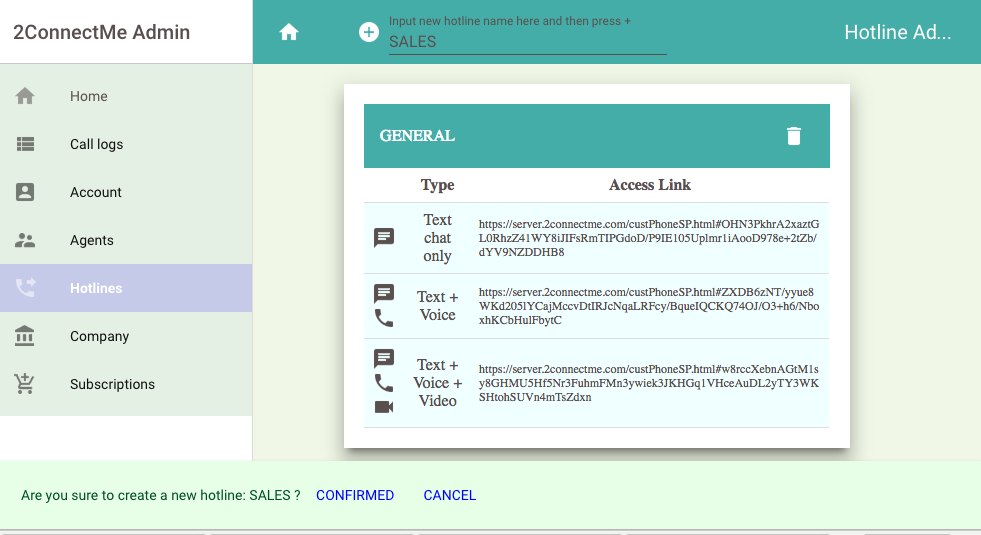This screenshot has height=535, width=981.
Task: Click the video camera icon in third row
Action: (384, 407)
